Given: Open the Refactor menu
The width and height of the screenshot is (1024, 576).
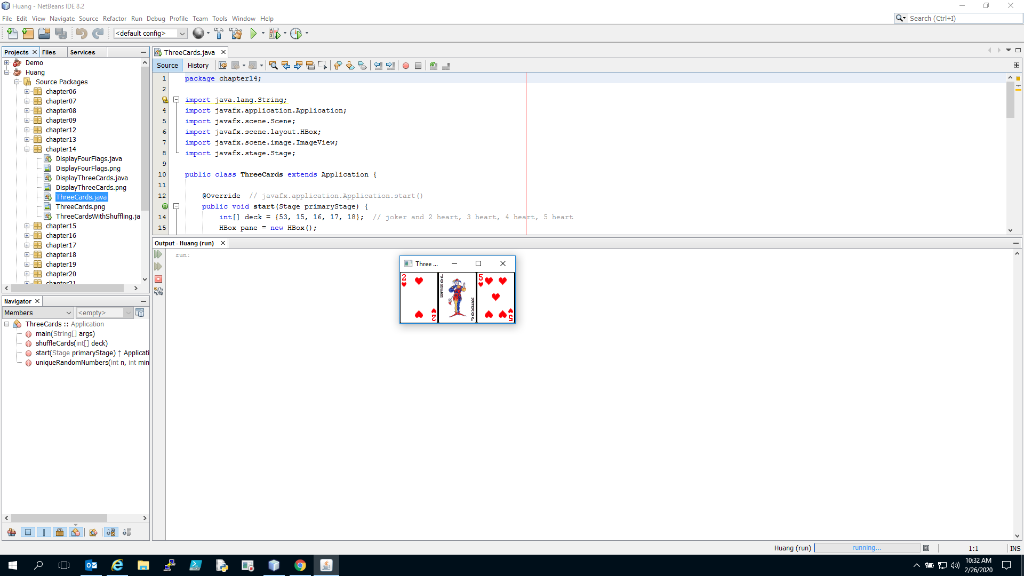Looking at the screenshot, I should pos(113,17).
